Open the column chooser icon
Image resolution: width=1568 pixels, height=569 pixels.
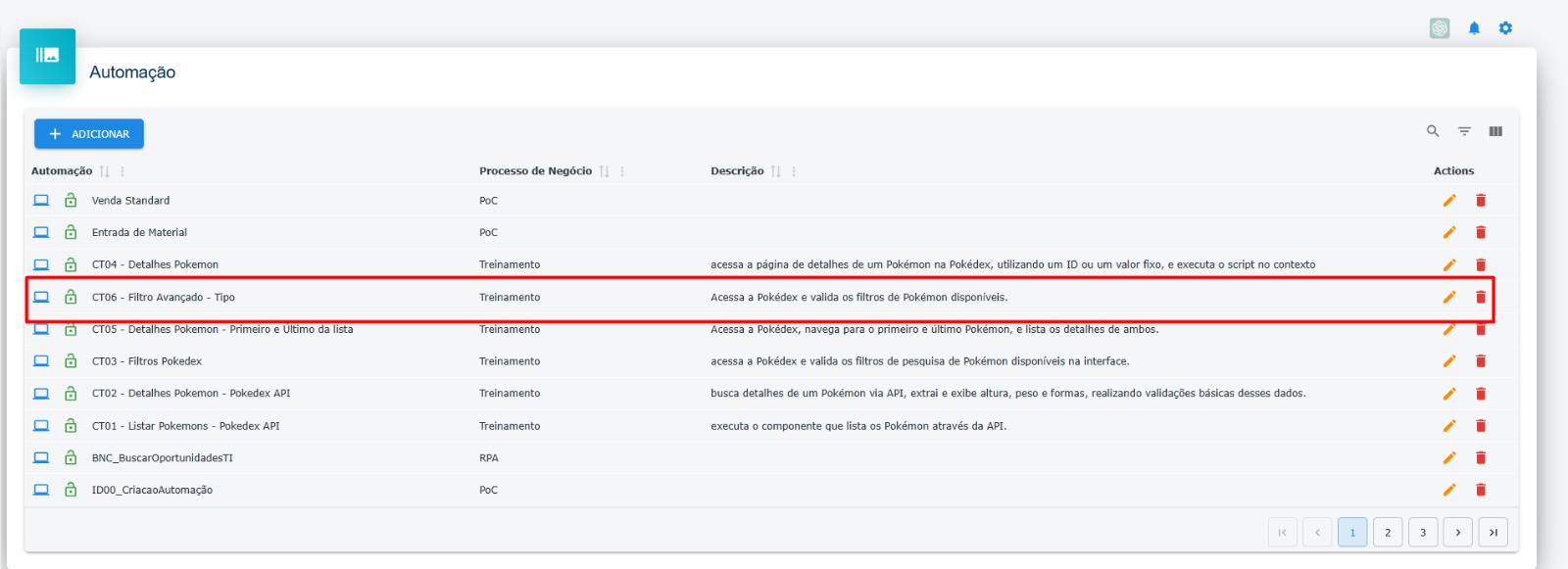(1495, 131)
